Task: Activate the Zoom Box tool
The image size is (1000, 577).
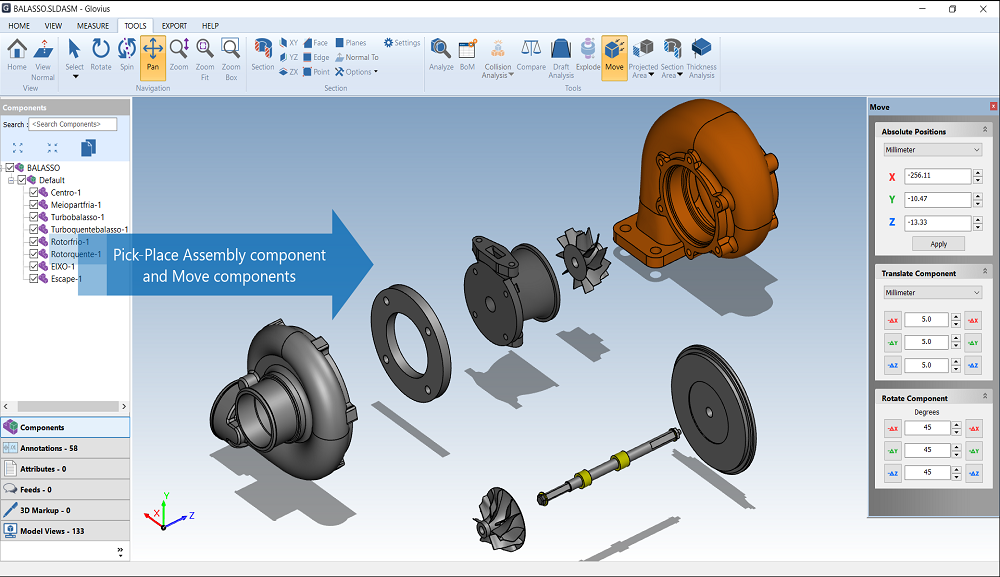Action: pos(231,49)
